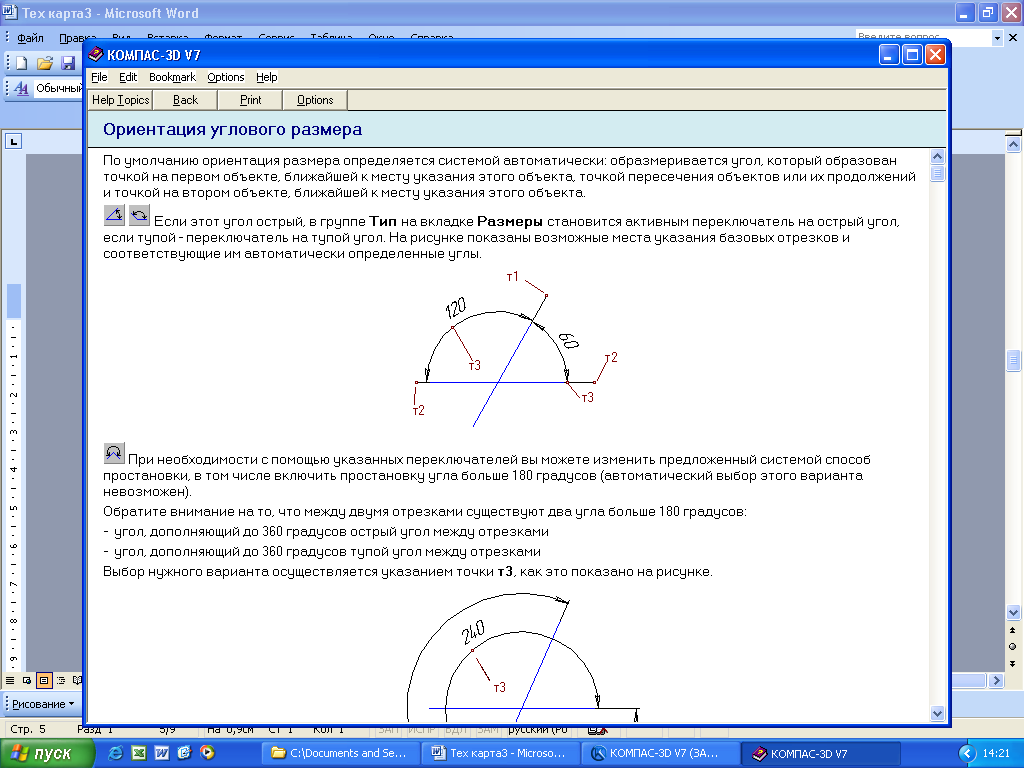The width and height of the screenshot is (1024, 768).
Task: Click the Options button in help toolbar
Action: tap(315, 100)
